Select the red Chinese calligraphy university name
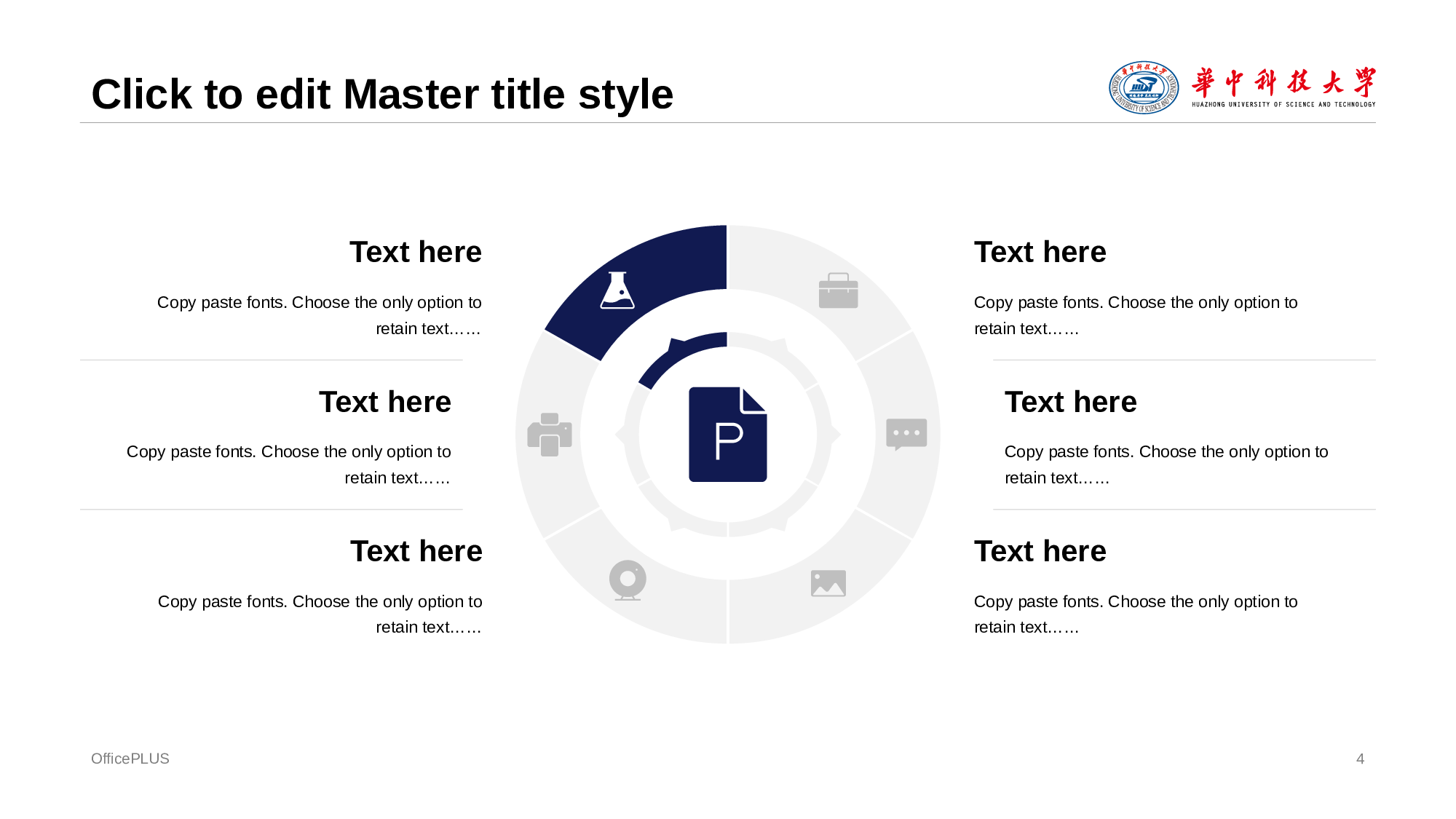This screenshot has width=1456, height=819. (x=1283, y=83)
